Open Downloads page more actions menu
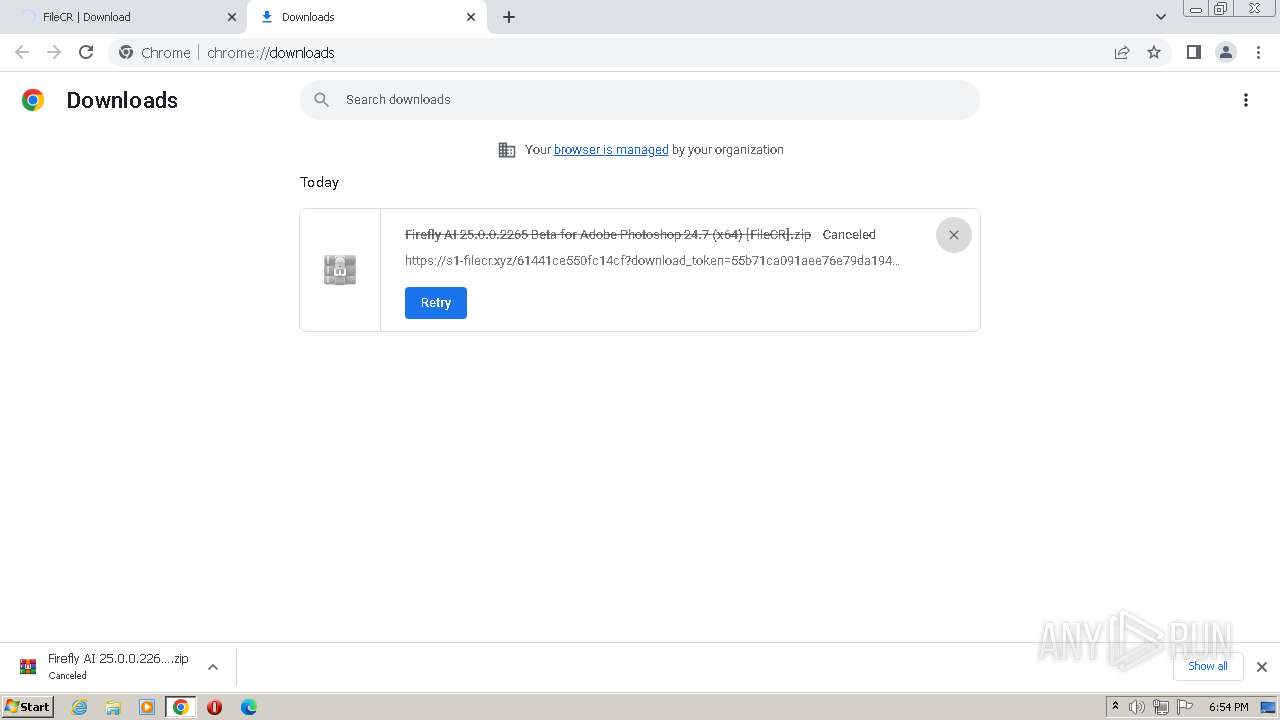The height and width of the screenshot is (720, 1280). (x=1246, y=100)
